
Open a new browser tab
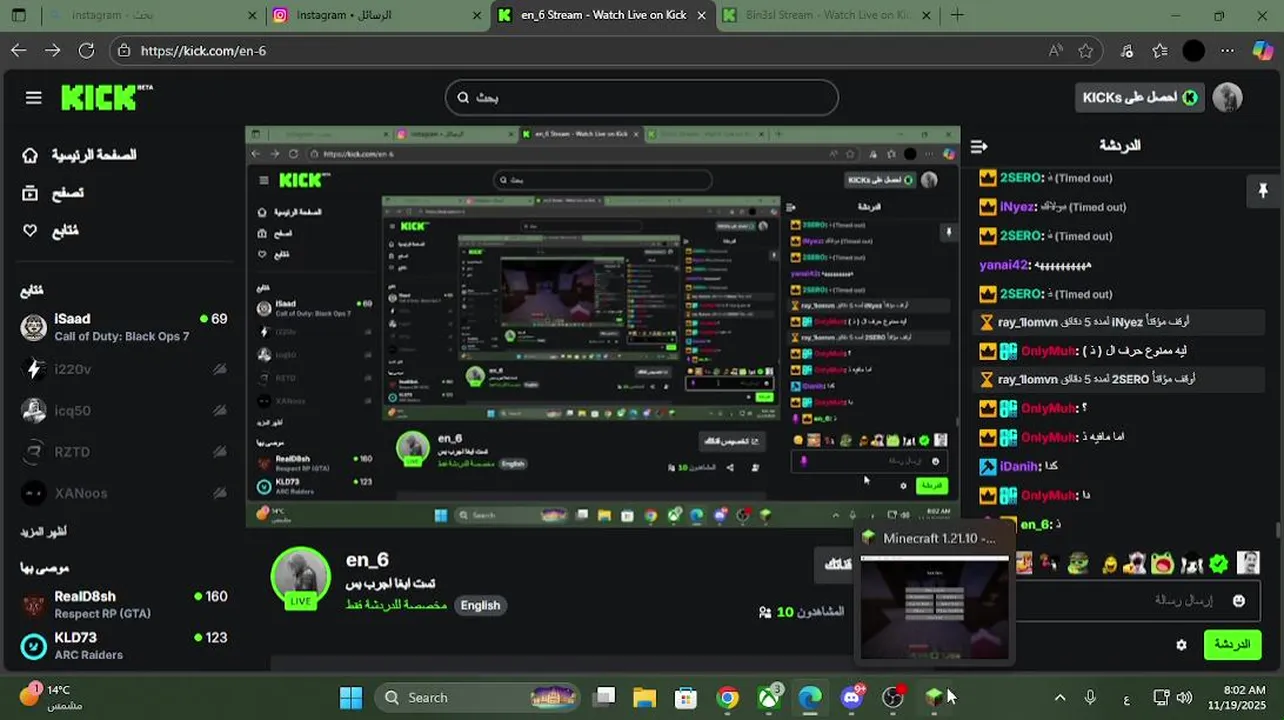(957, 15)
